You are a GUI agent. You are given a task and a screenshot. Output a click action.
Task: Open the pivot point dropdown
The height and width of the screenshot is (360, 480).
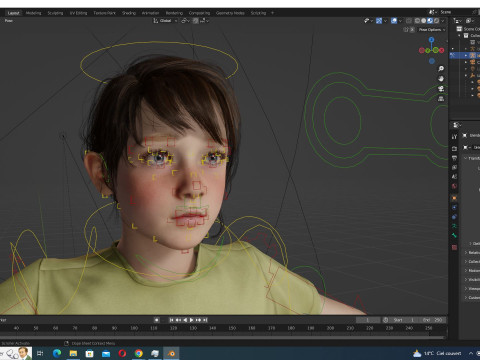[185, 21]
